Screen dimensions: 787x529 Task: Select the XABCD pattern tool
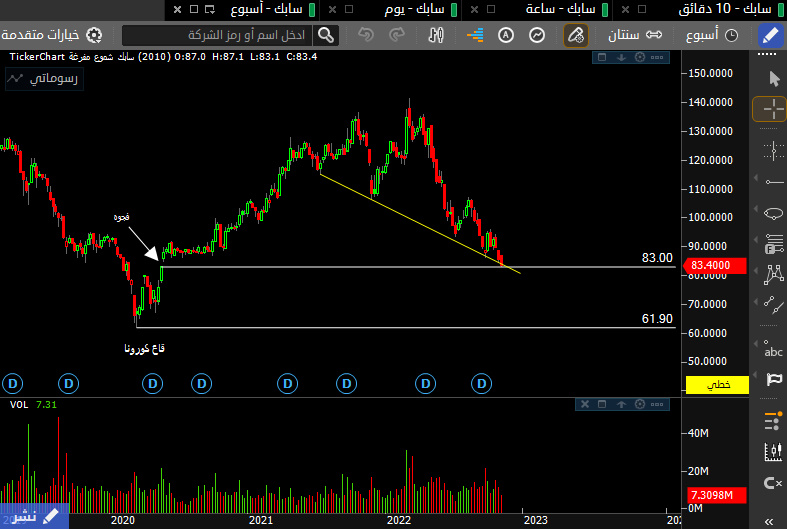(773, 275)
